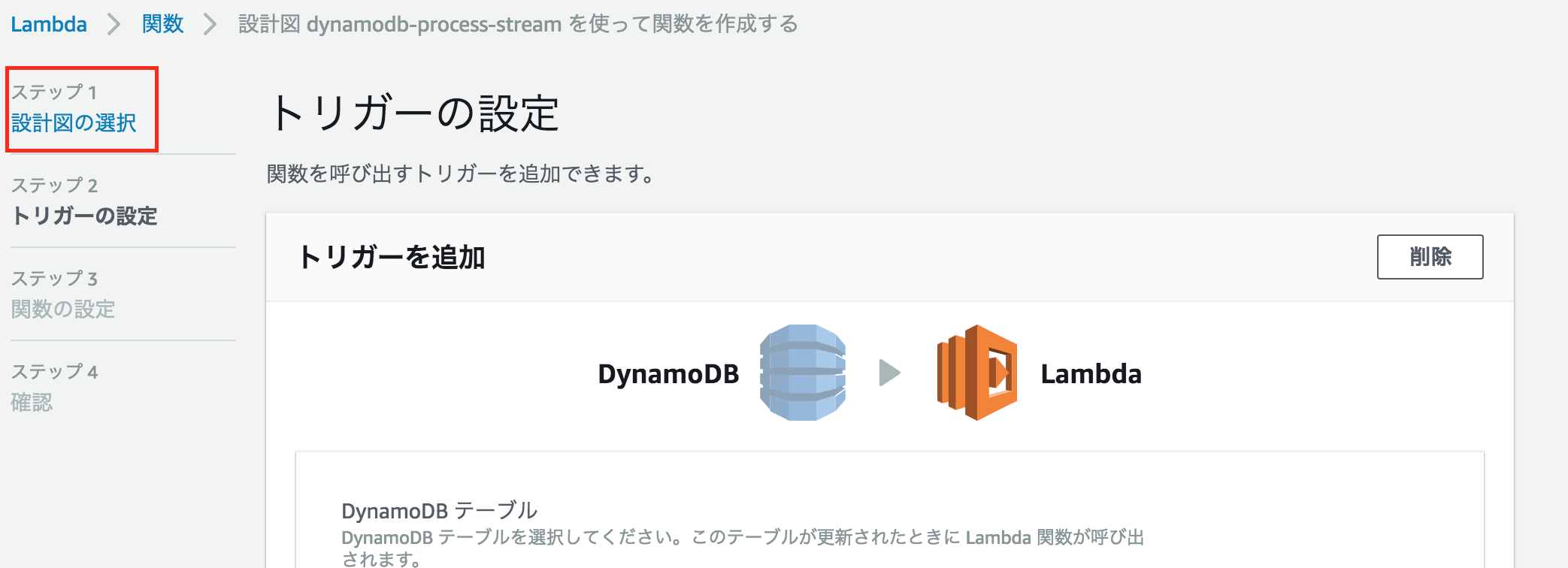Image resolution: width=1568 pixels, height=568 pixels.
Task: Click the second breadcrumb chevron after 関数
Action: coord(210,24)
